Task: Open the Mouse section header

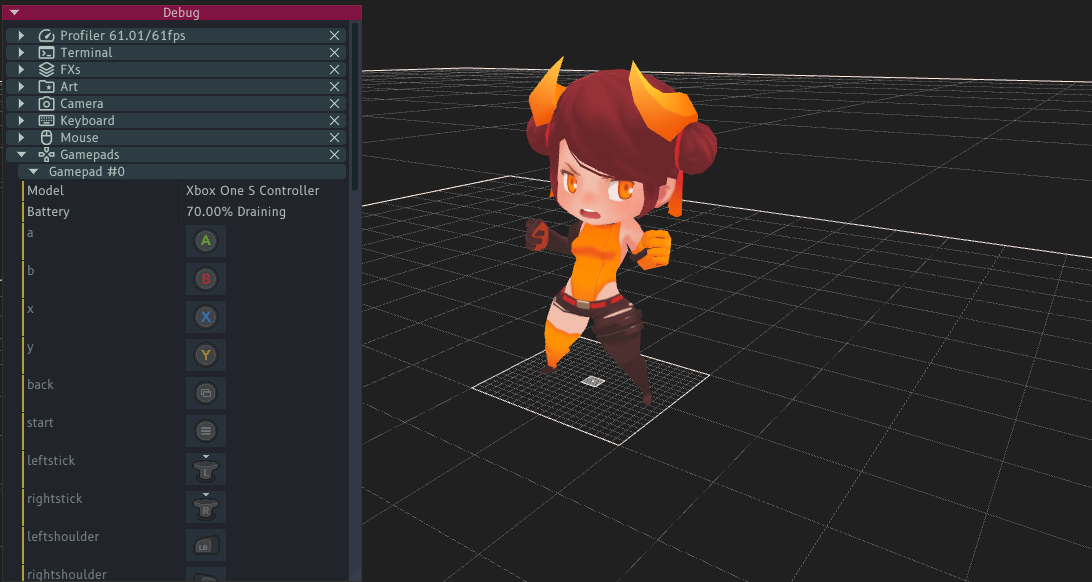Action: [x=79, y=138]
